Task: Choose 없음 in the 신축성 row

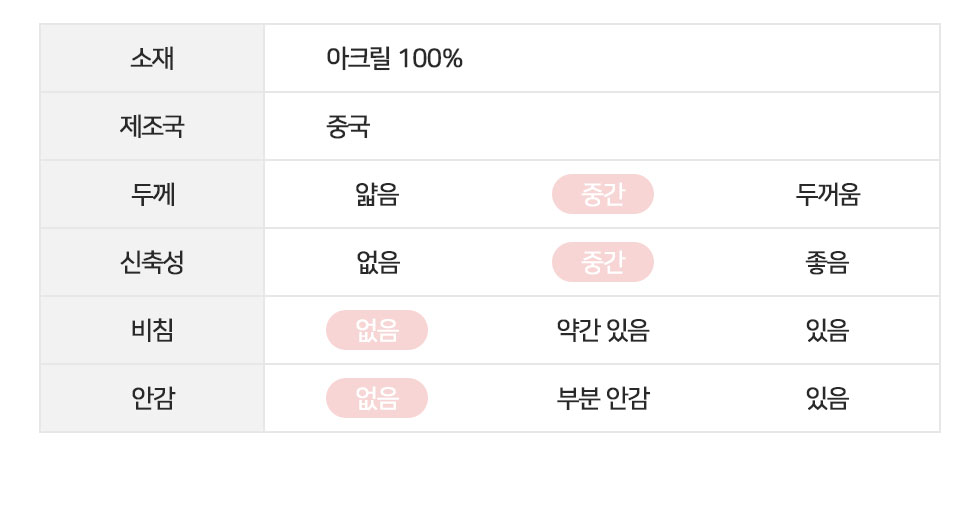Action: tap(378, 262)
